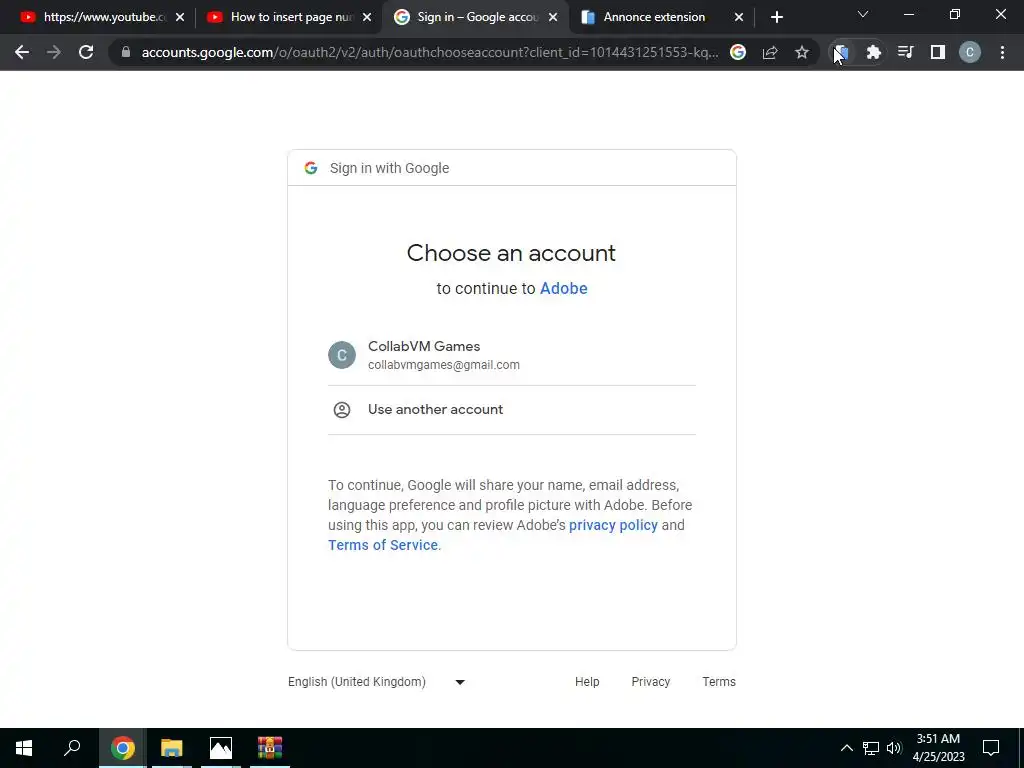
Task: Open the side panel icon
Action: point(938,52)
